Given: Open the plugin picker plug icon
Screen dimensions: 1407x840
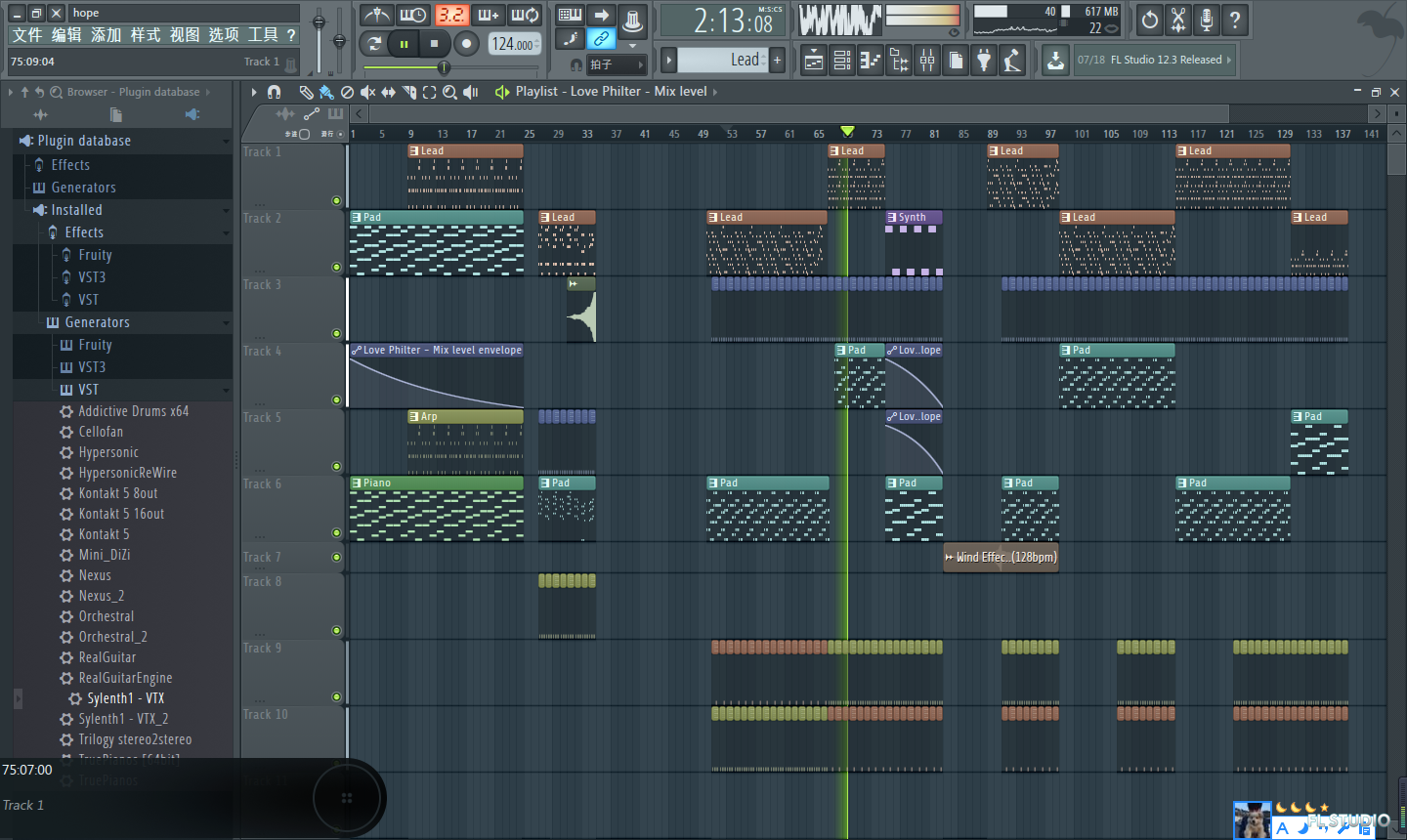Looking at the screenshot, I should [x=984, y=61].
